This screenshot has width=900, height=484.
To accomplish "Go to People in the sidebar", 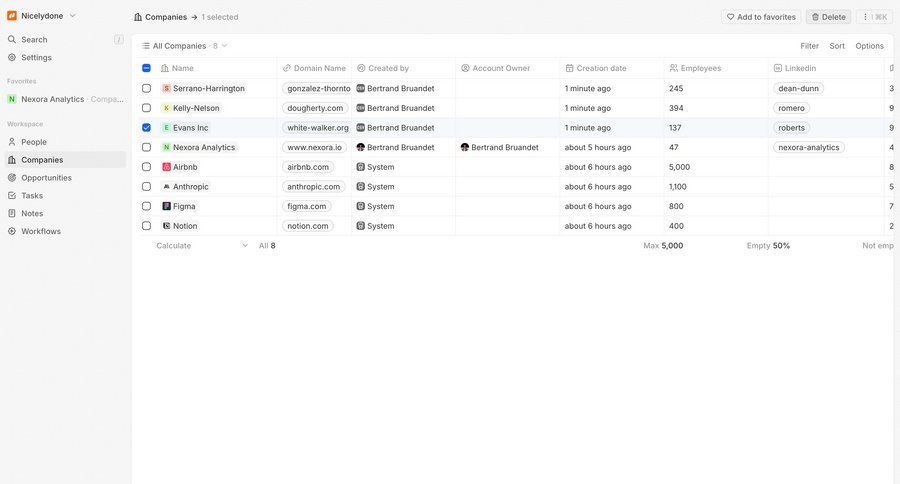I will point(65,142).
